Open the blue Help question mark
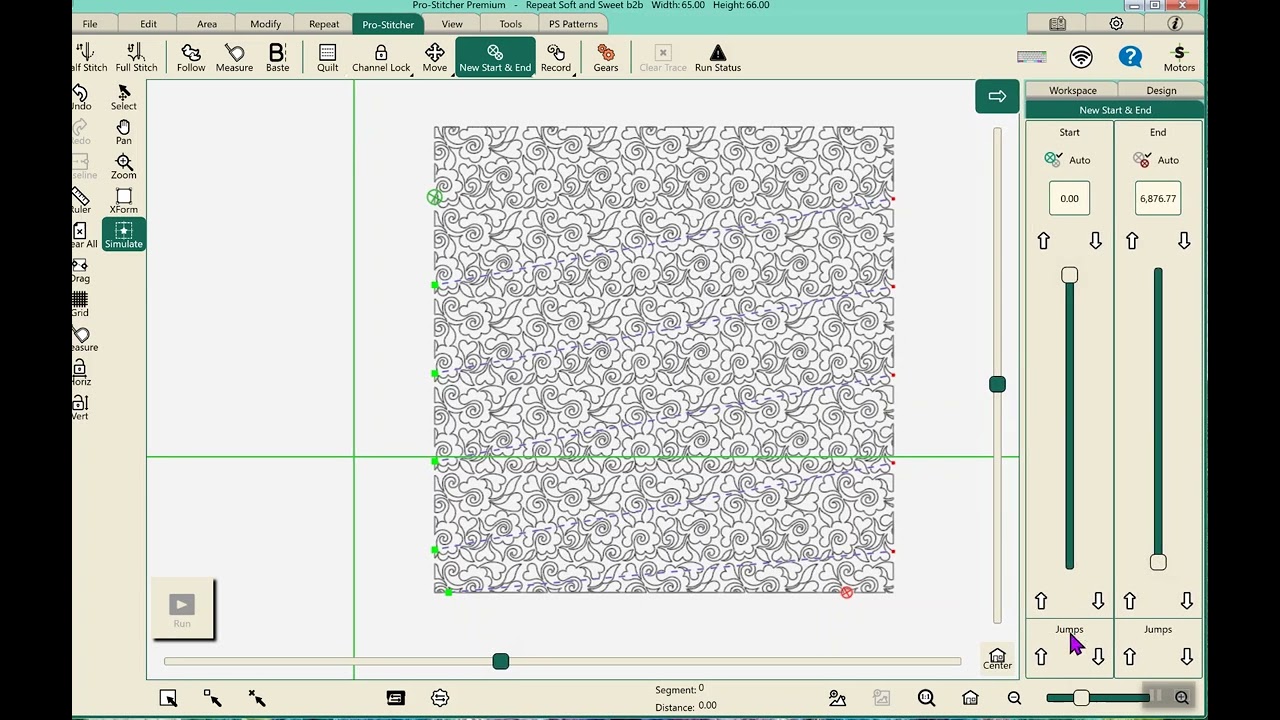This screenshot has width=1280, height=720. (1130, 57)
